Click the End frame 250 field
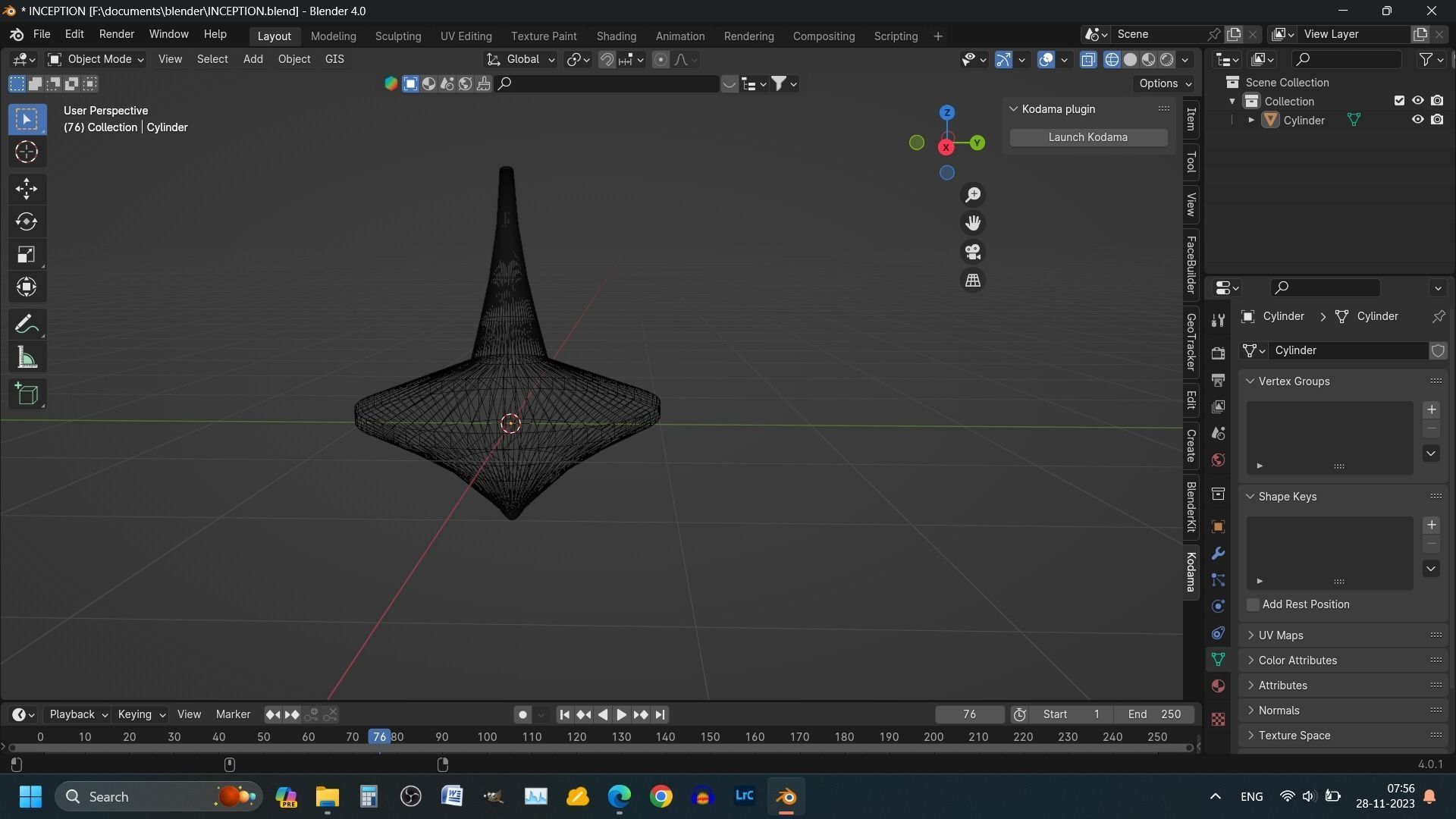The height and width of the screenshot is (819, 1456). [x=1155, y=714]
